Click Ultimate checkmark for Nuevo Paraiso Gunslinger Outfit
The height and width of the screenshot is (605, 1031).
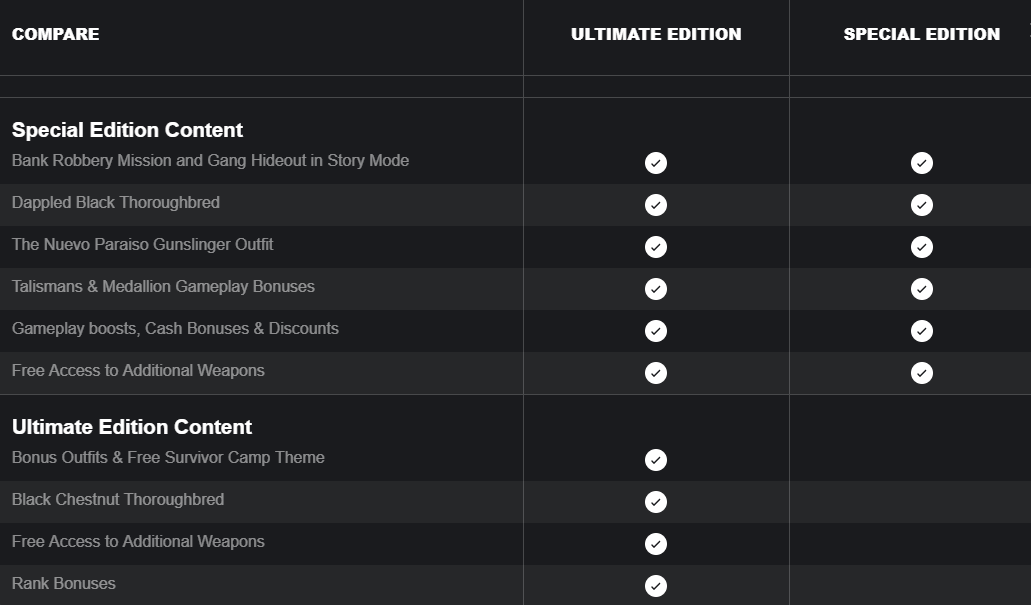(656, 247)
